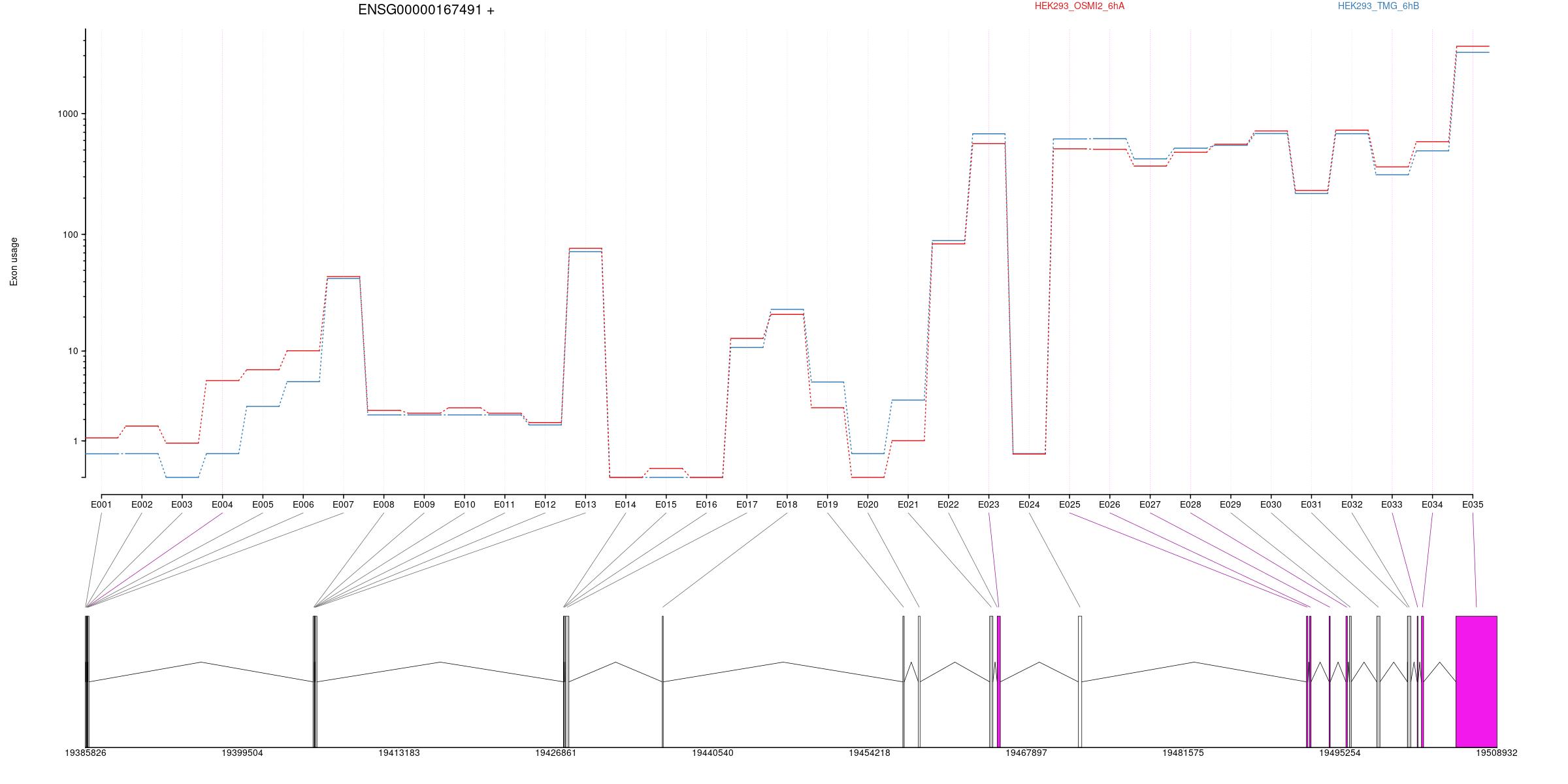Click the 1000 tick on y-axis

click(67, 114)
